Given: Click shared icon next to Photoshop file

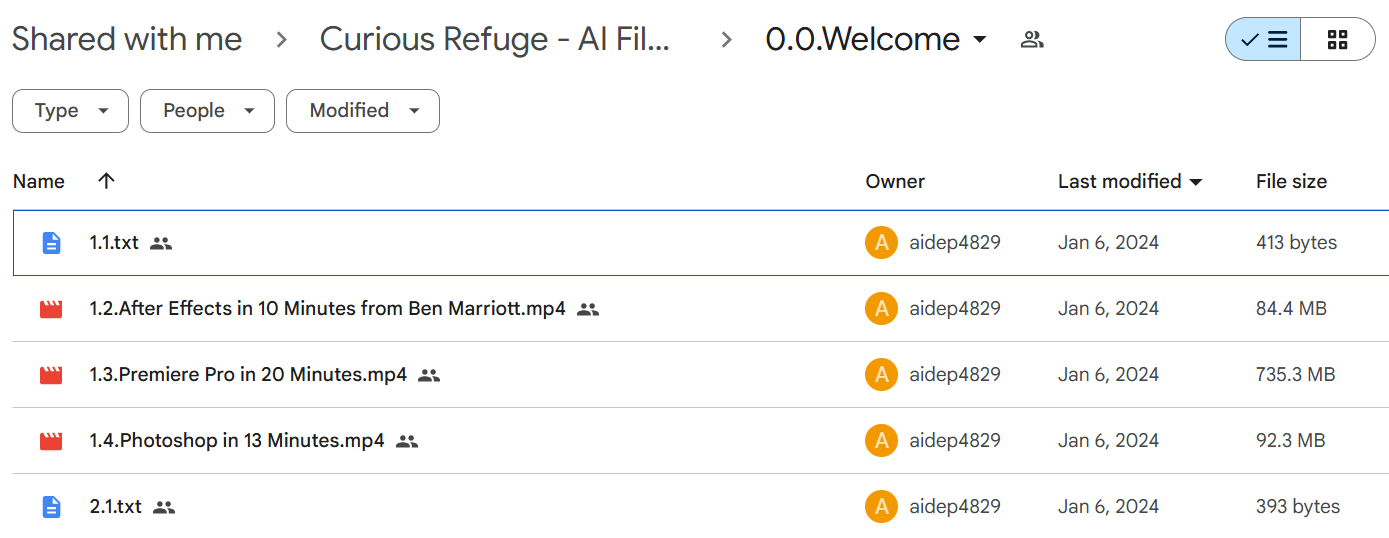Looking at the screenshot, I should pyautogui.click(x=407, y=441).
